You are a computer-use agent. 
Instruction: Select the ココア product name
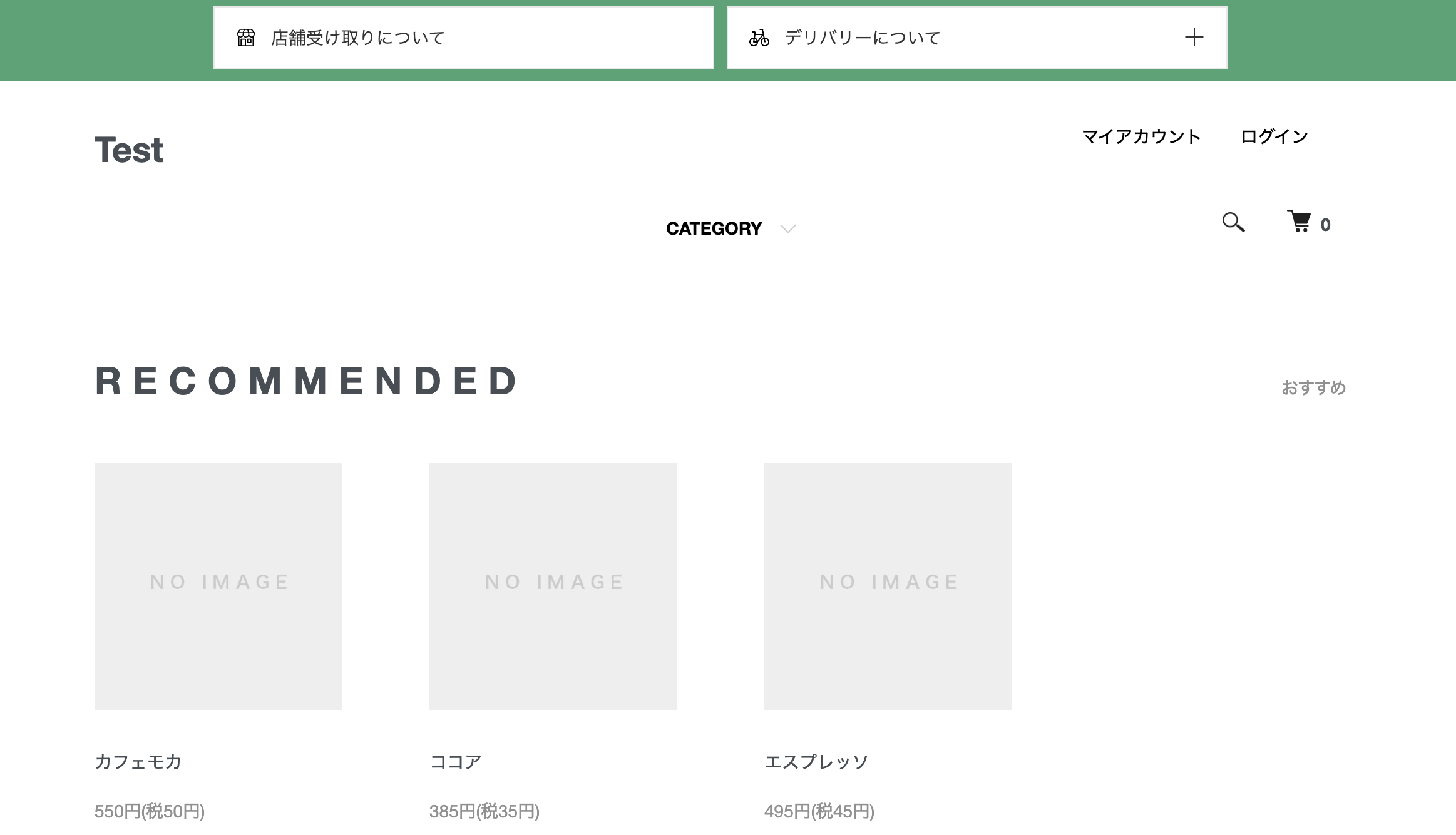pyautogui.click(x=456, y=762)
